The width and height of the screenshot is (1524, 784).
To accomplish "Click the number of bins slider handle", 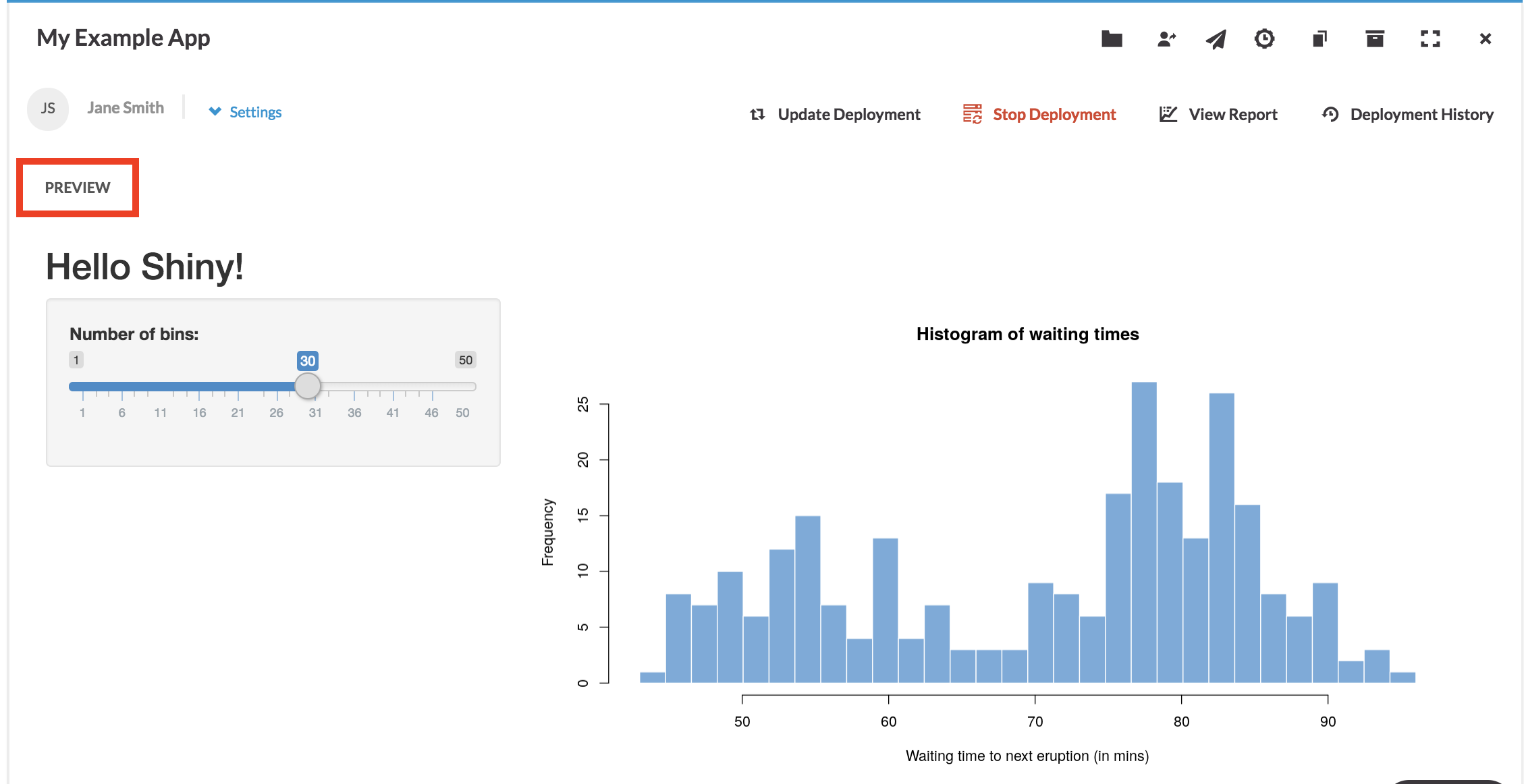I will pos(308,387).
